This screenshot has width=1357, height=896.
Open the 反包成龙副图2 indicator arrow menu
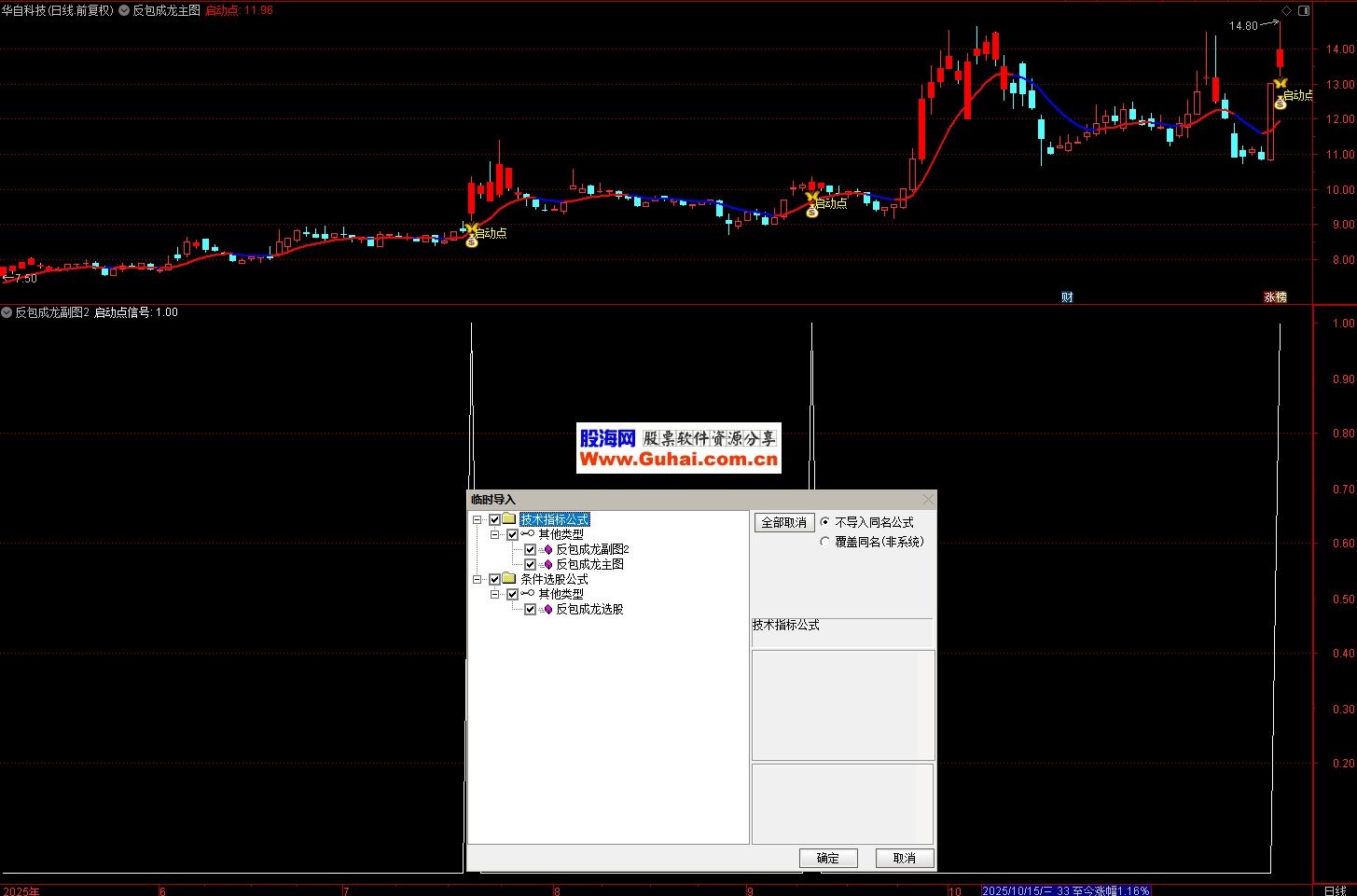pos(7,312)
